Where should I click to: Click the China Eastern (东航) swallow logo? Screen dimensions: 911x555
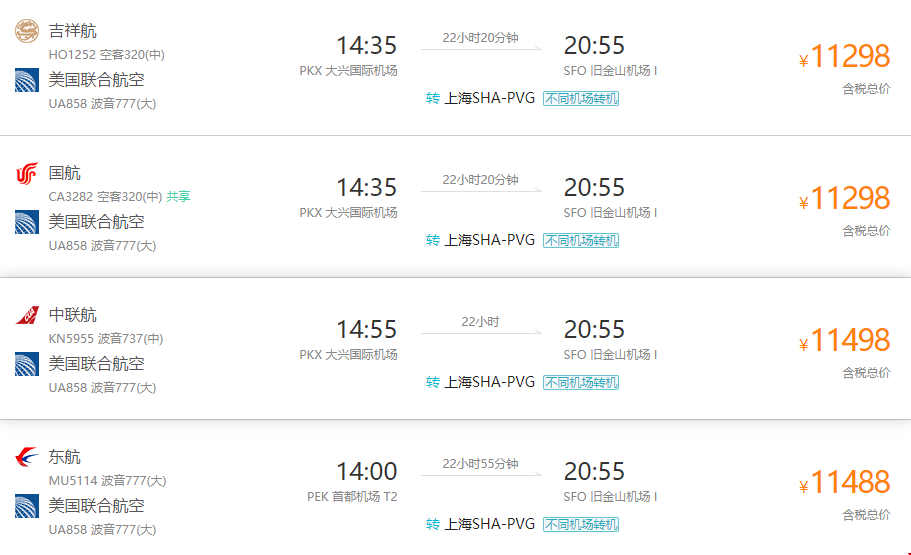click(27, 457)
